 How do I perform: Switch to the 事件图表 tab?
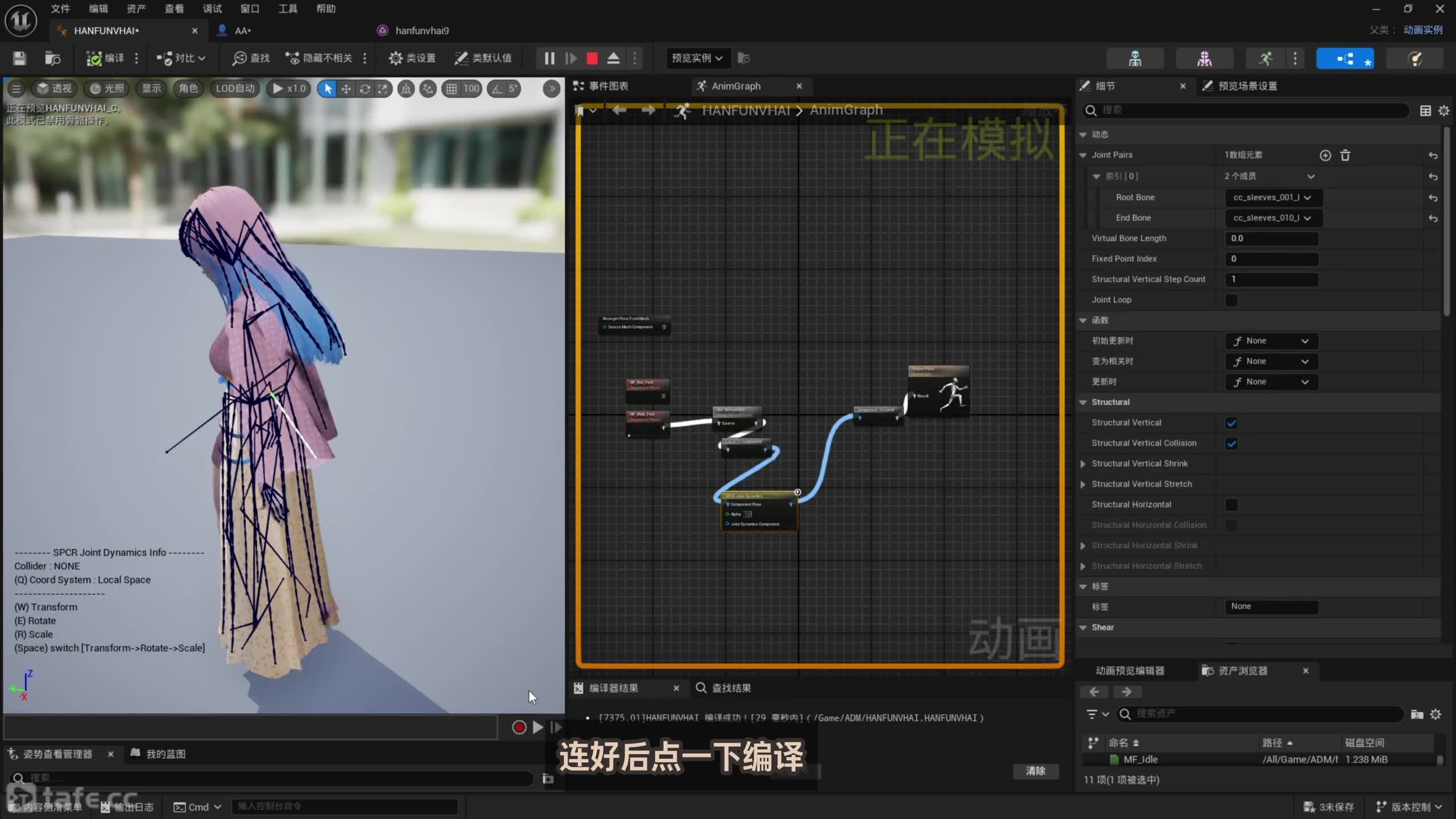pos(607,86)
